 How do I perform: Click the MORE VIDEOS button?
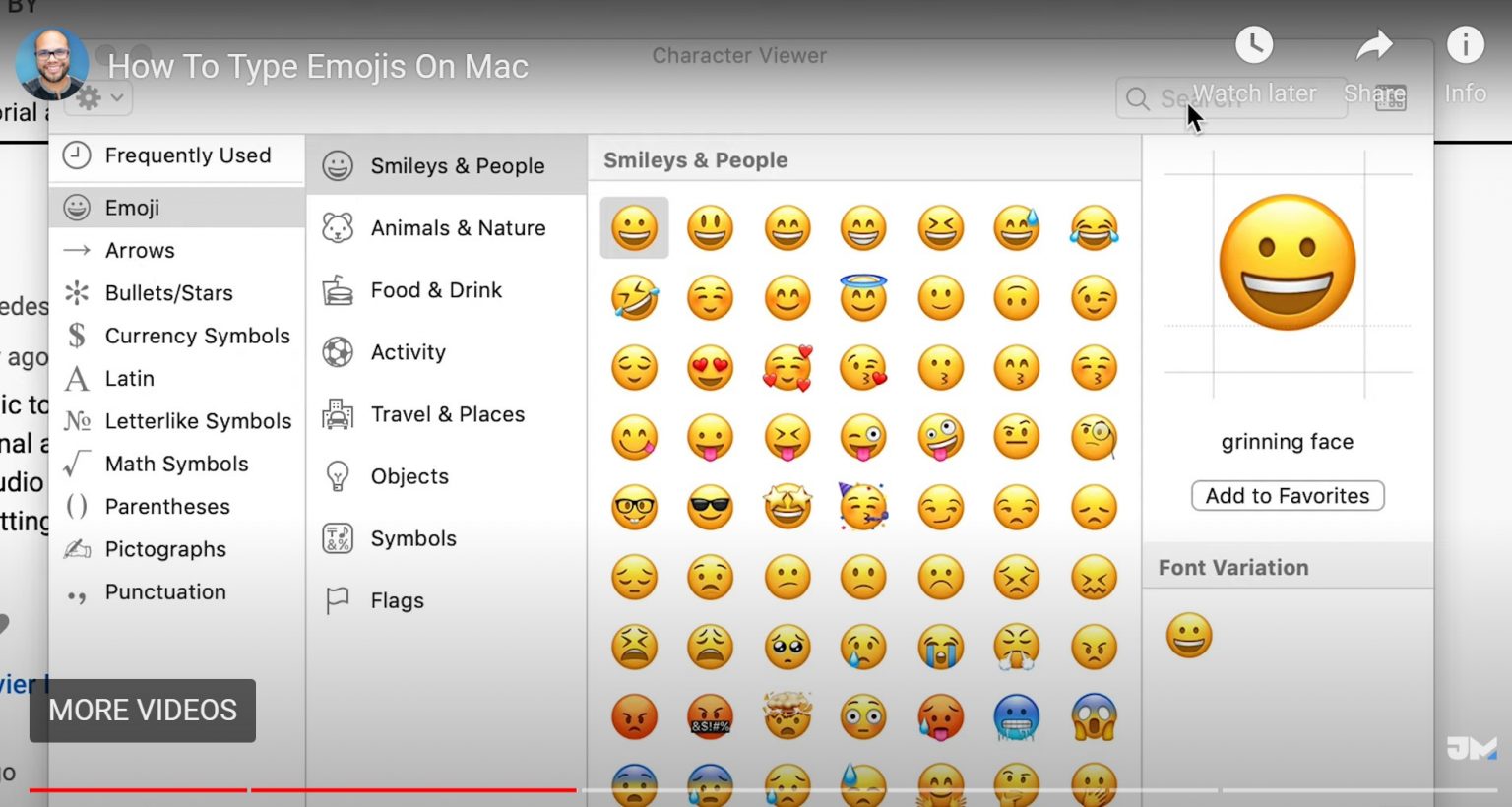tap(143, 711)
